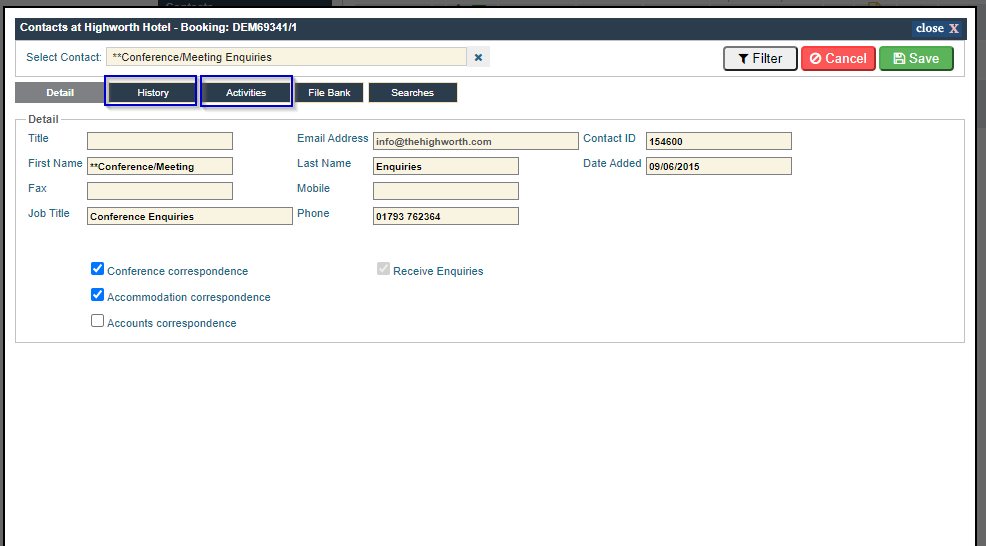The image size is (986, 546).
Task: Open the History tab
Action: click(x=153, y=92)
